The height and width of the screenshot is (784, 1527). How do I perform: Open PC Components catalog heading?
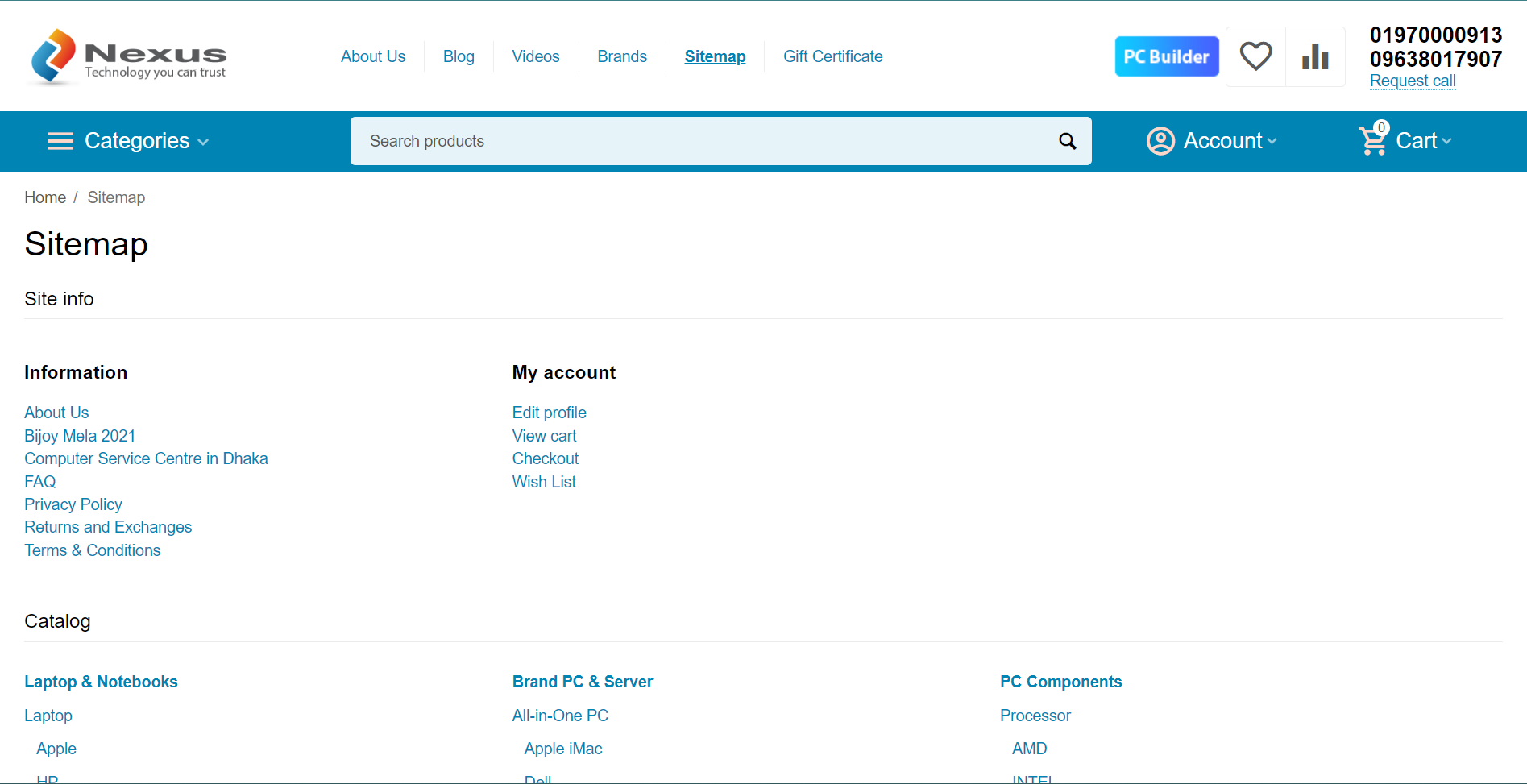1060,682
